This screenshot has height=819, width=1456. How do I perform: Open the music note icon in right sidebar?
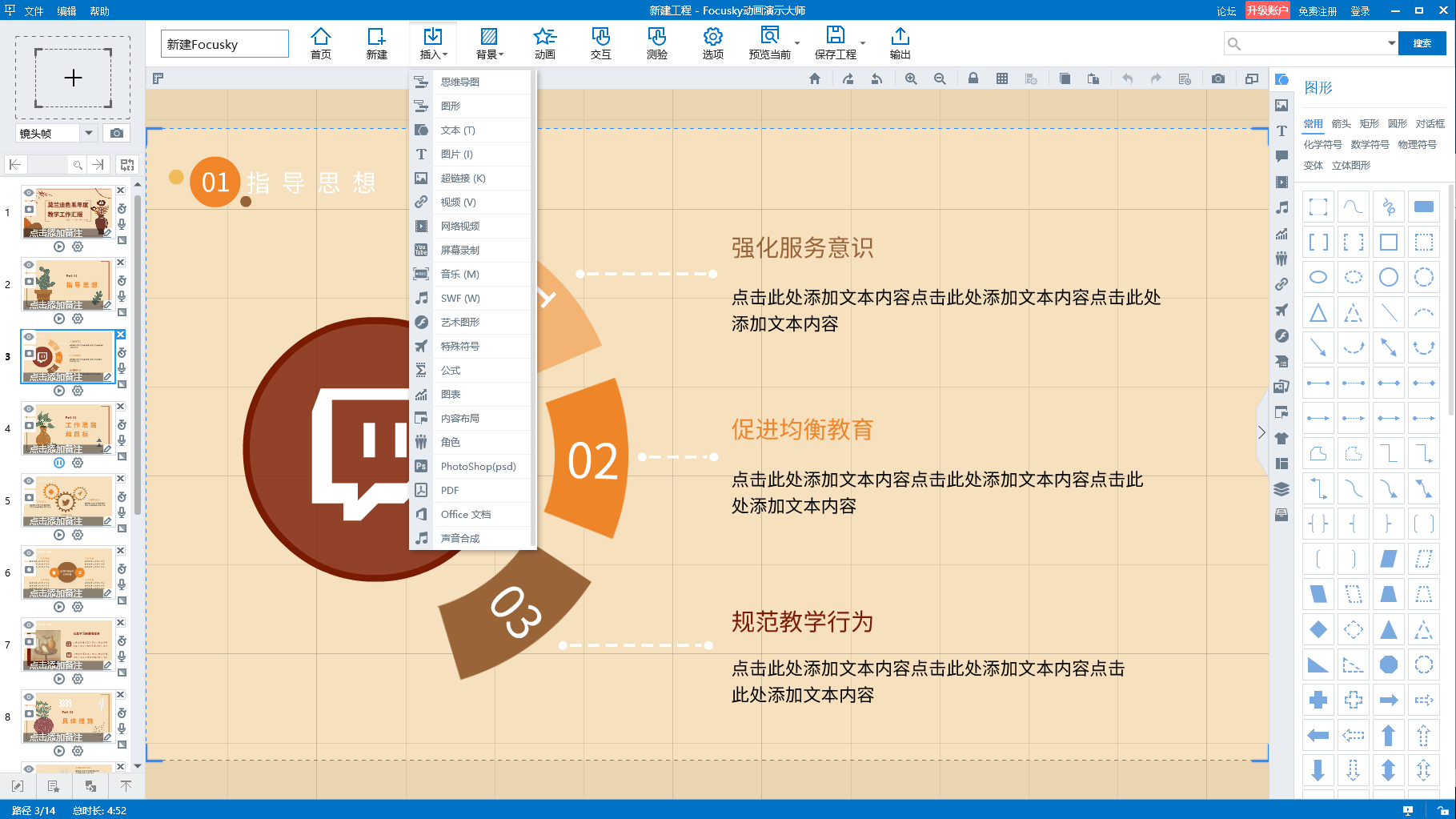click(1282, 207)
